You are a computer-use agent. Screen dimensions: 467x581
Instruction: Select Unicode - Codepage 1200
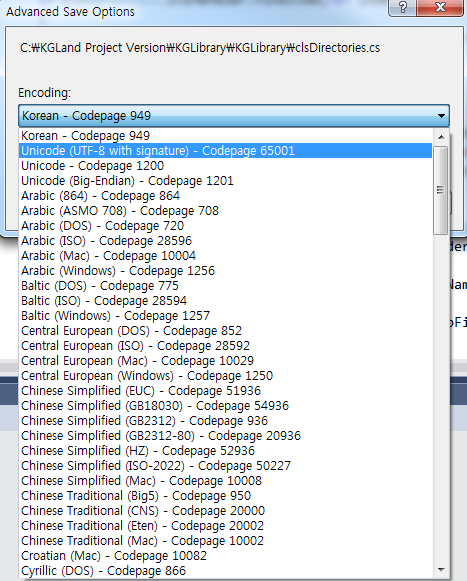click(x=225, y=166)
